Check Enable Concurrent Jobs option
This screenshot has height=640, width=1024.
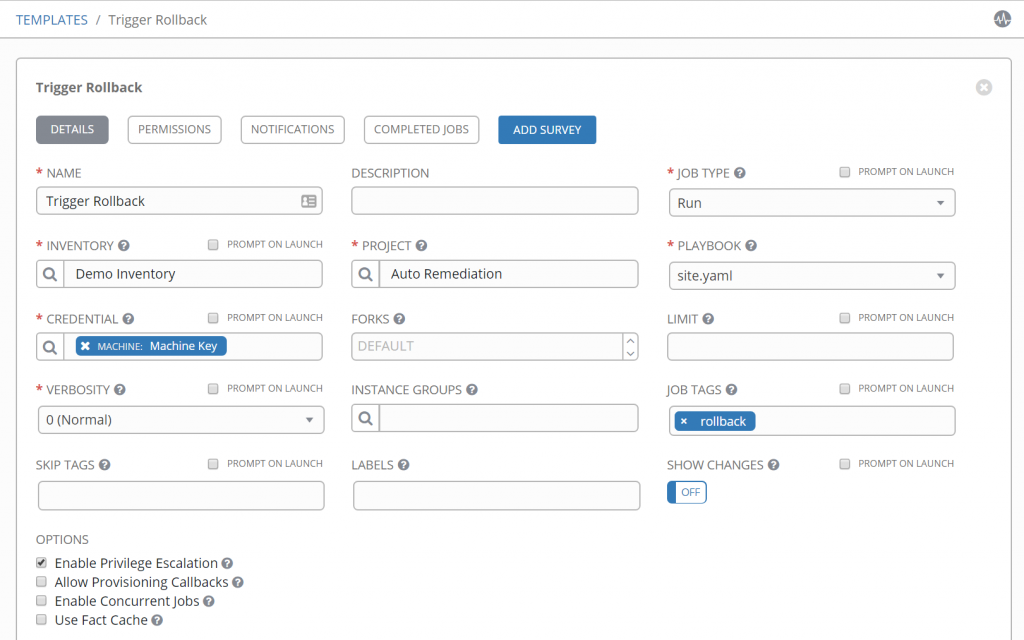coord(42,601)
